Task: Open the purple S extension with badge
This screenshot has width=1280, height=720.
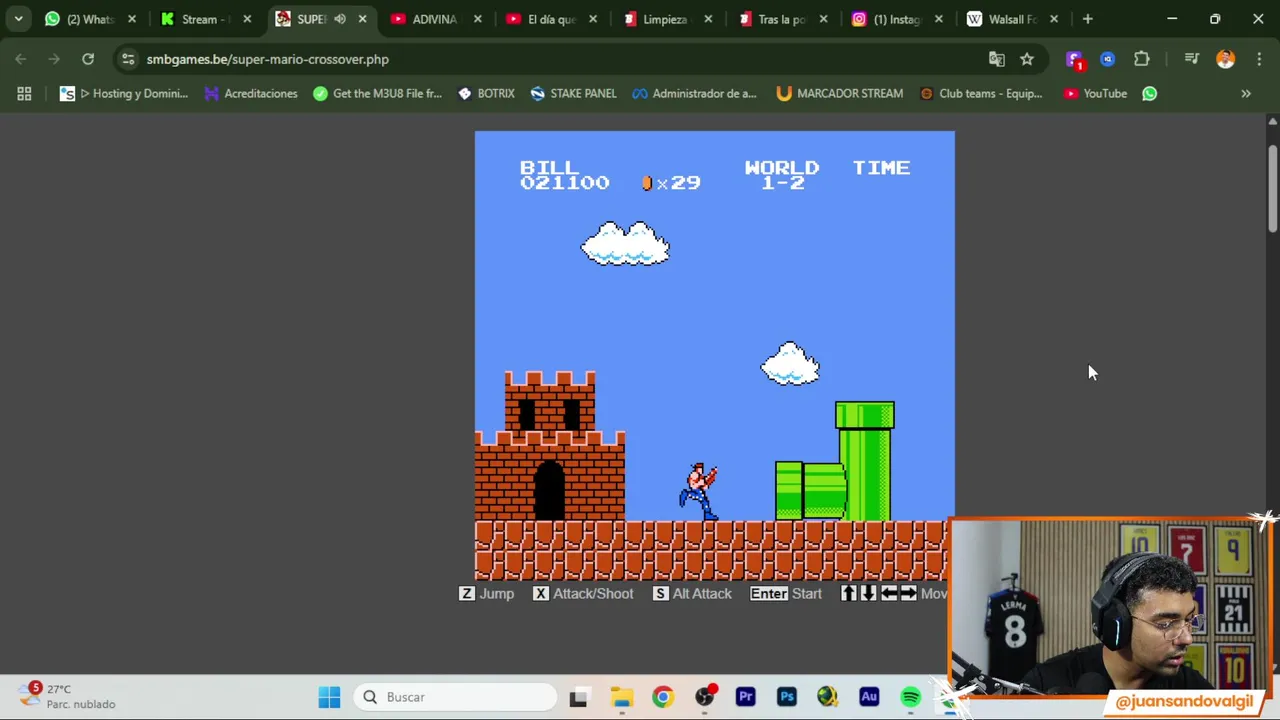Action: 1074,60
